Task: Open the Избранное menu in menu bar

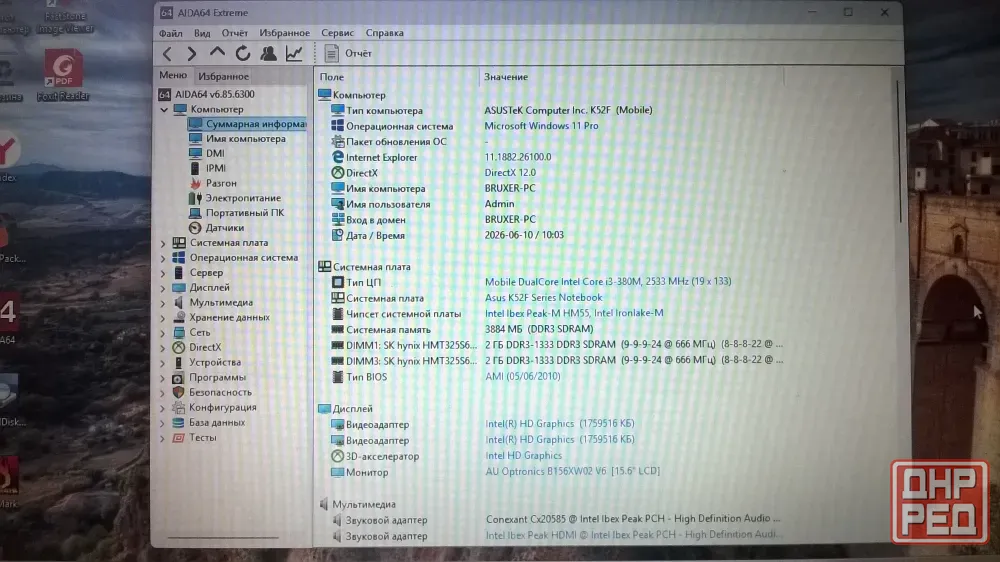Action: (x=284, y=33)
